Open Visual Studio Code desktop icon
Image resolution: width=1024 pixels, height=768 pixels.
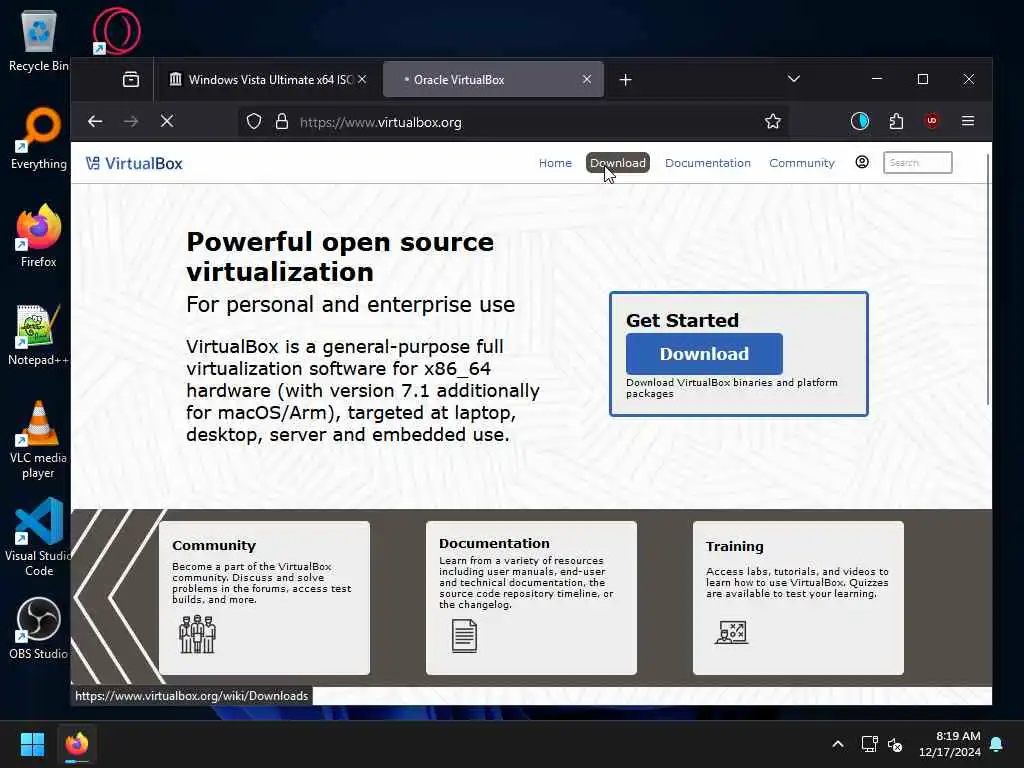click(38, 538)
